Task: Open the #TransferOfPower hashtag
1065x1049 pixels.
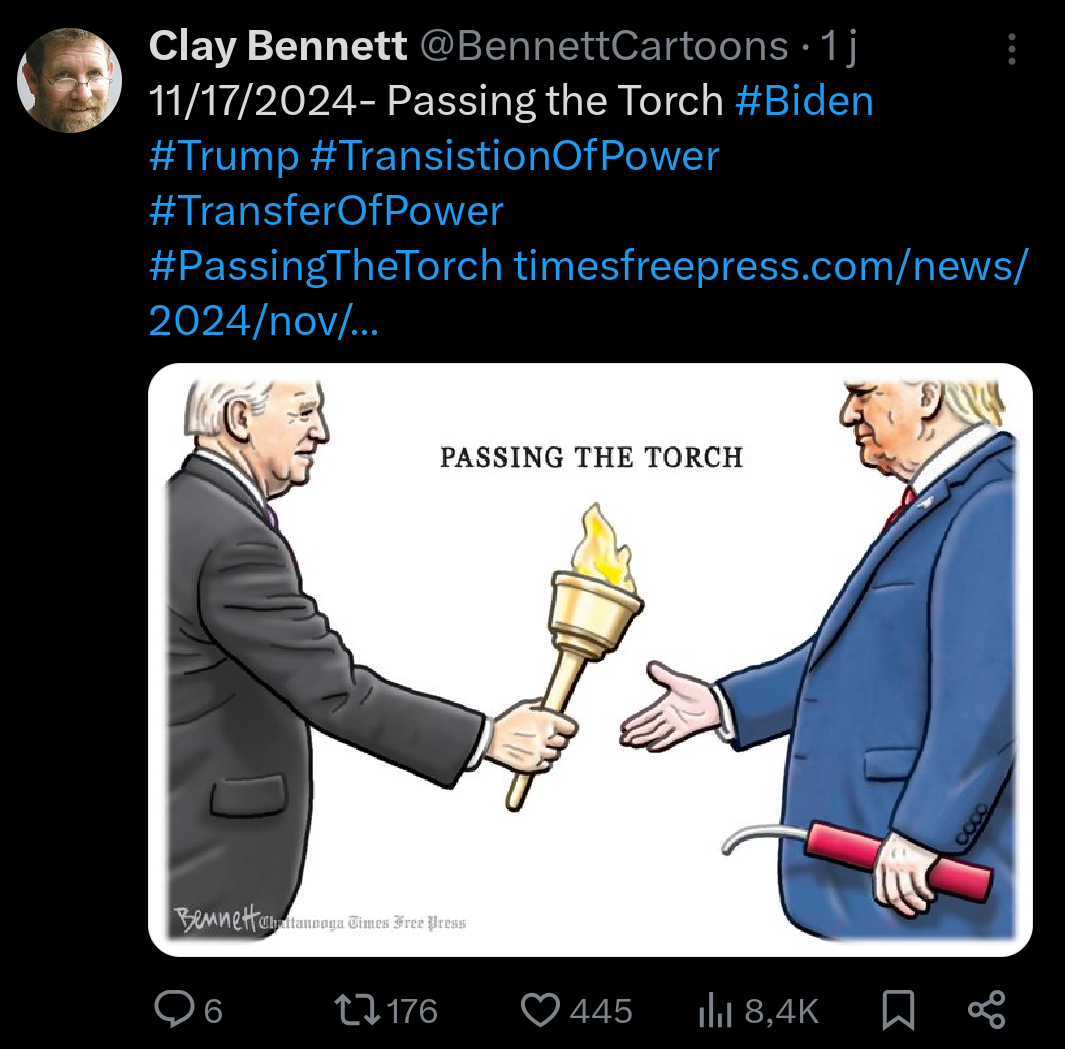Action: 326,211
